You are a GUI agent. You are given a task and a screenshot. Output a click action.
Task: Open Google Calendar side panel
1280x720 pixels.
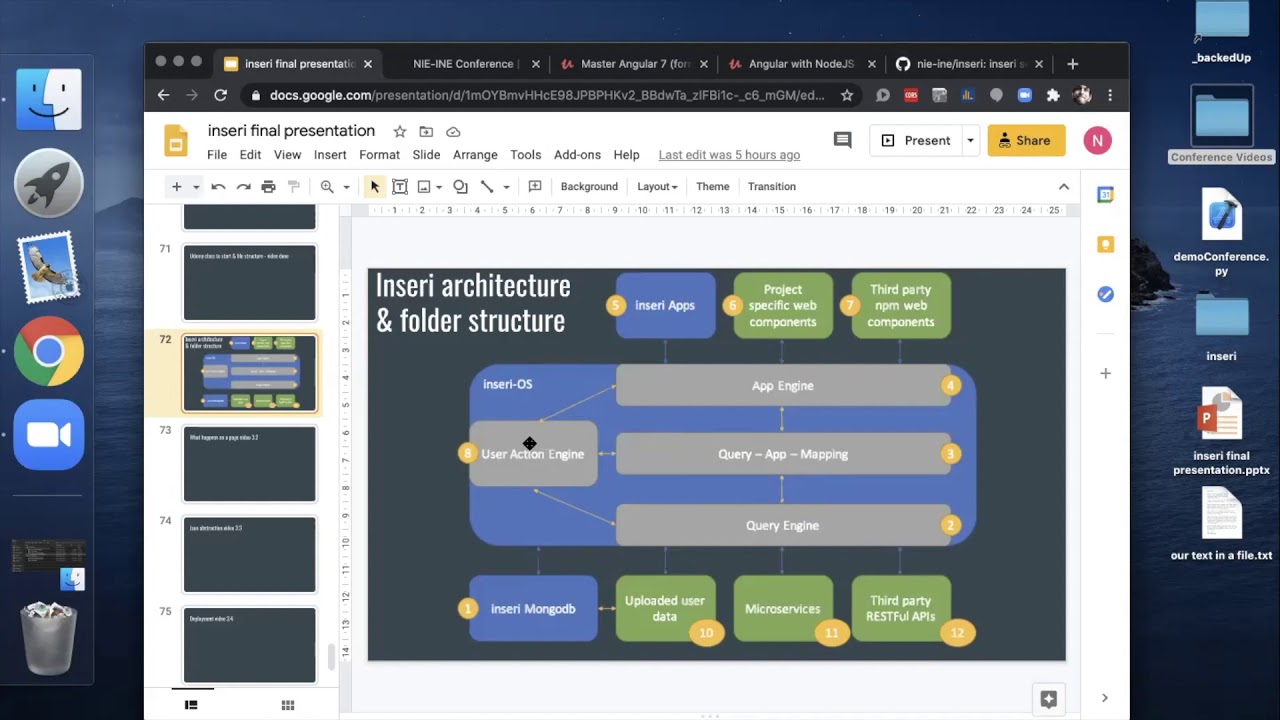point(1105,195)
